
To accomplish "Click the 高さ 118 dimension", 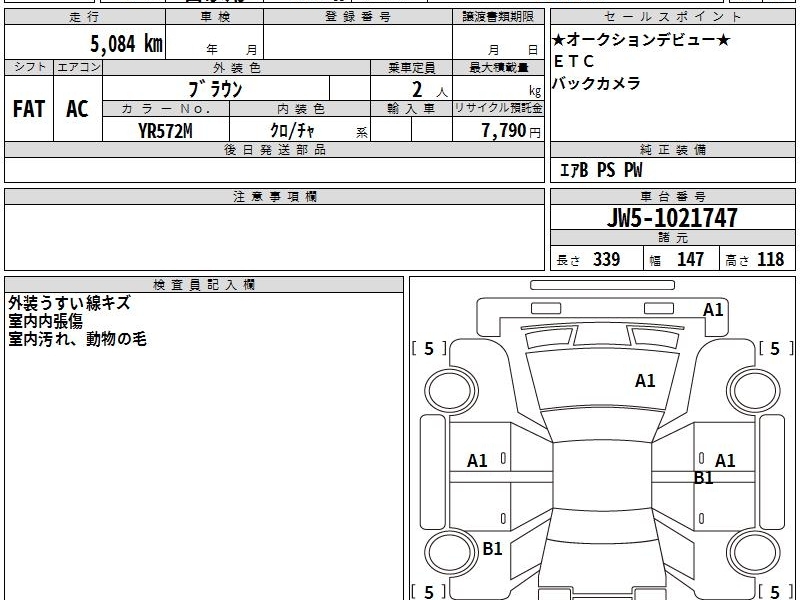I will point(755,259).
